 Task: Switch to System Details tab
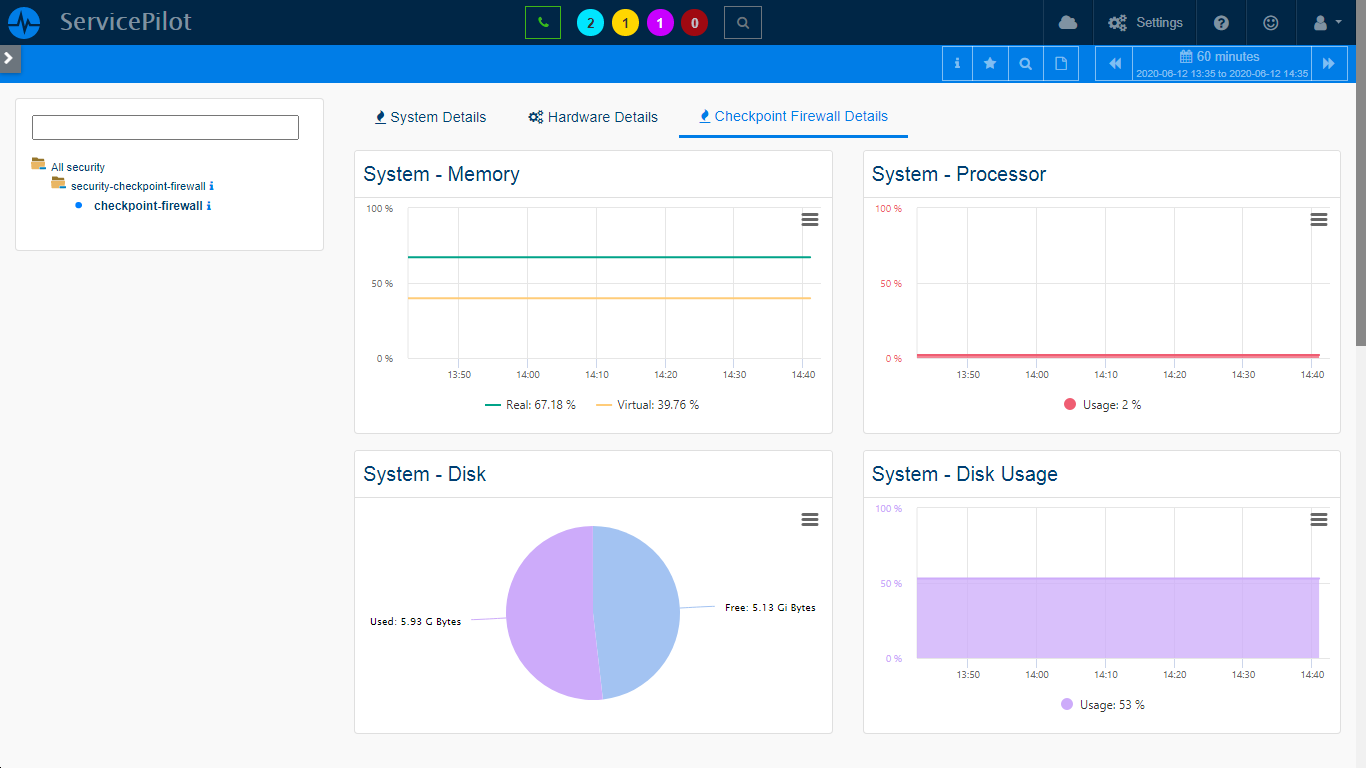[x=430, y=117]
